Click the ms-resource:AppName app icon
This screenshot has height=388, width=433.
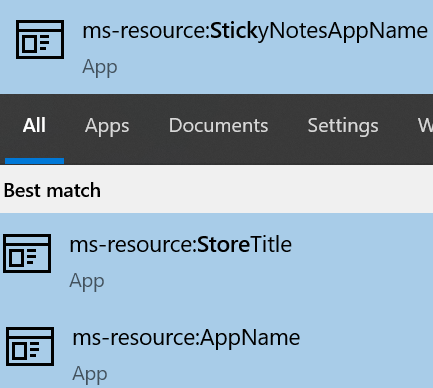(x=30, y=346)
